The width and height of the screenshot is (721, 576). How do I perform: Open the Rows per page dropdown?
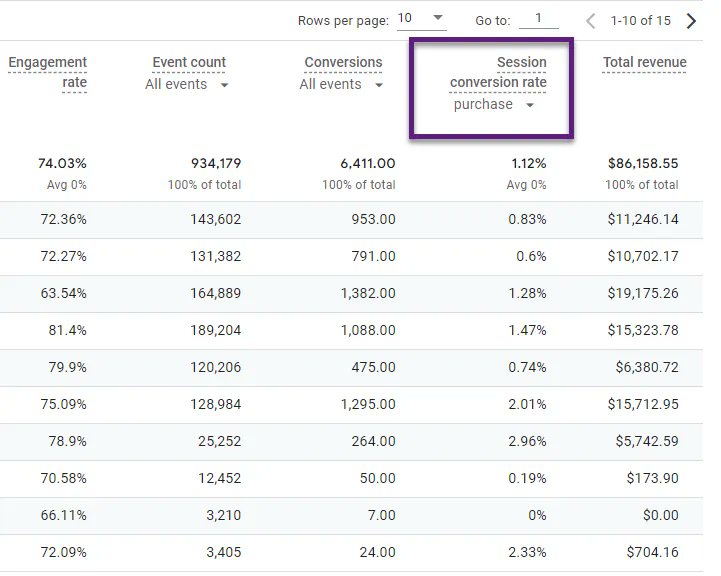(x=421, y=19)
